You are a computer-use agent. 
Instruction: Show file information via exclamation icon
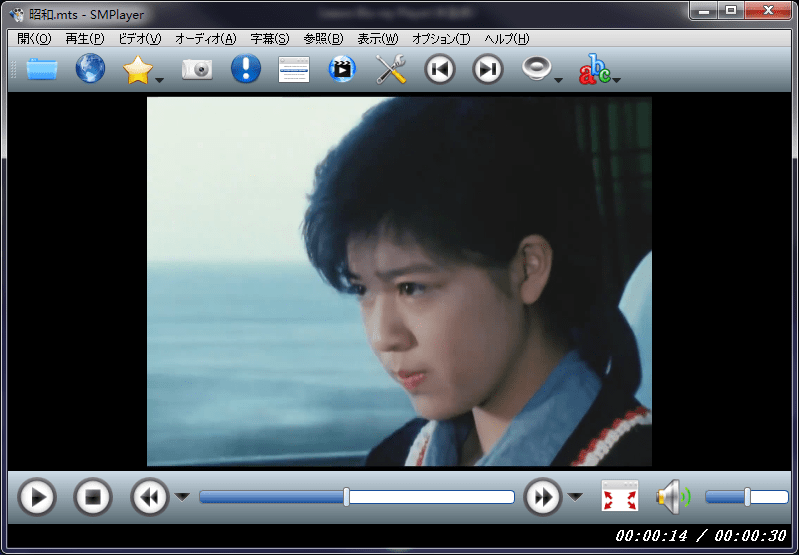pos(246,68)
